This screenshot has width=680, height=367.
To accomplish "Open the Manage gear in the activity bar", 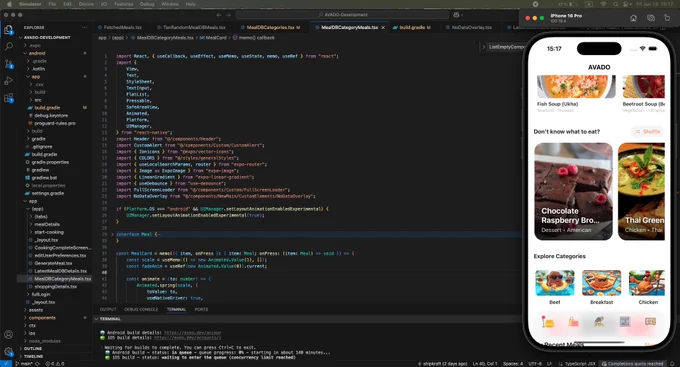I will pyautogui.click(x=8, y=351).
